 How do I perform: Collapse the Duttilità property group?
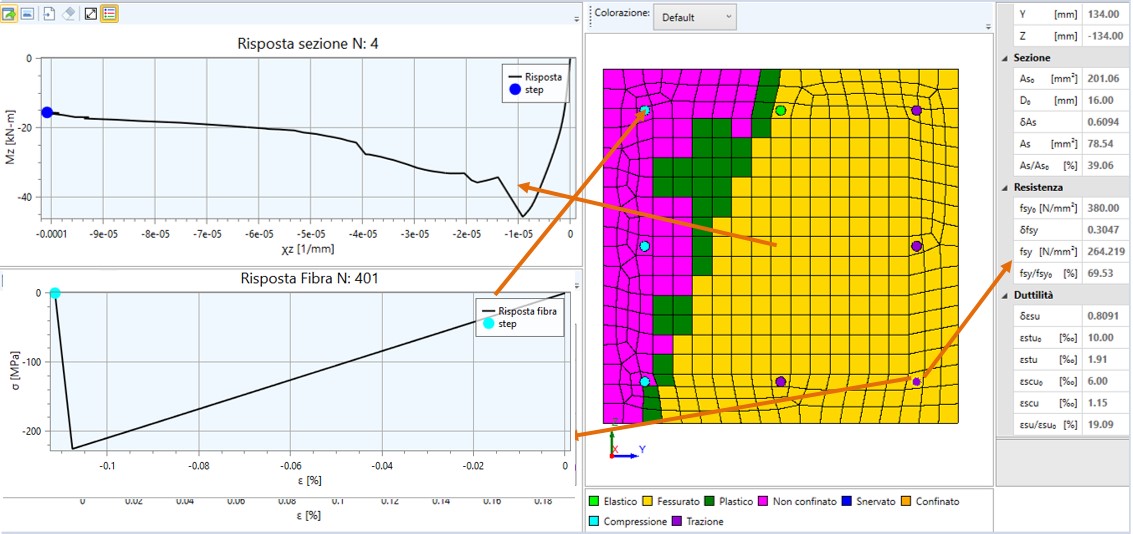(1004, 296)
